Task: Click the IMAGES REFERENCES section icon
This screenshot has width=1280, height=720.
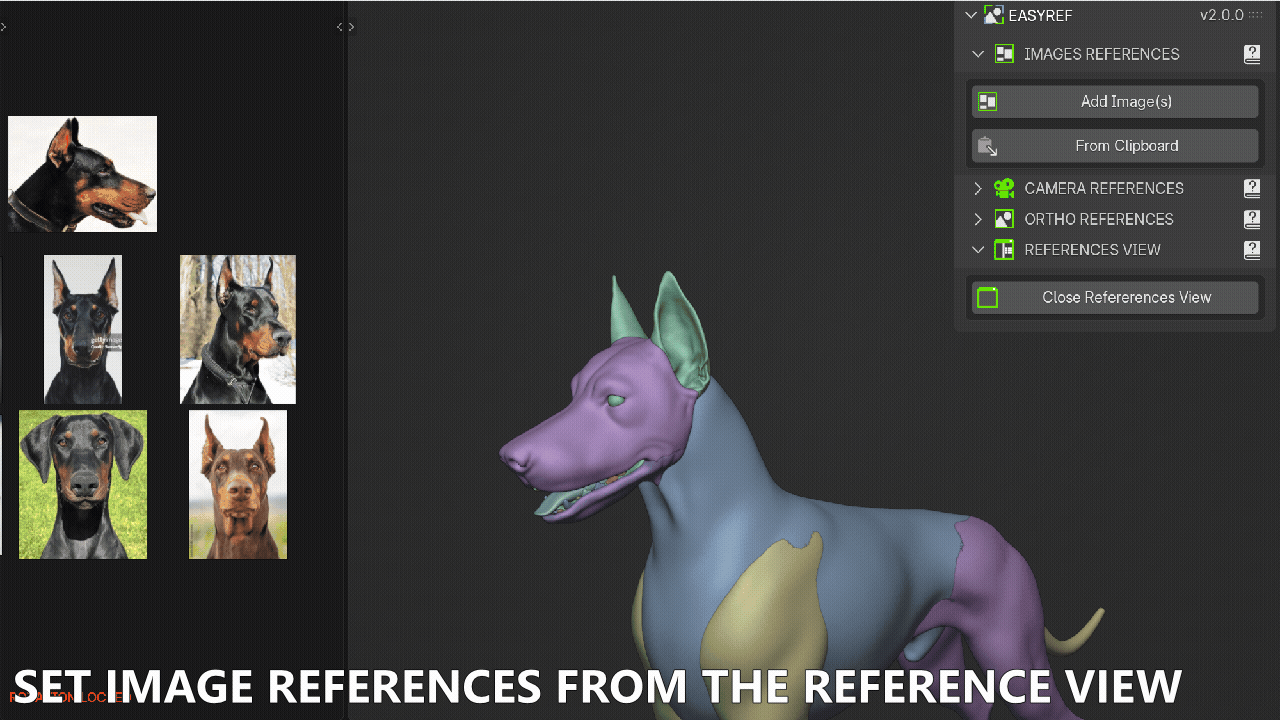Action: pyautogui.click(x=1004, y=54)
